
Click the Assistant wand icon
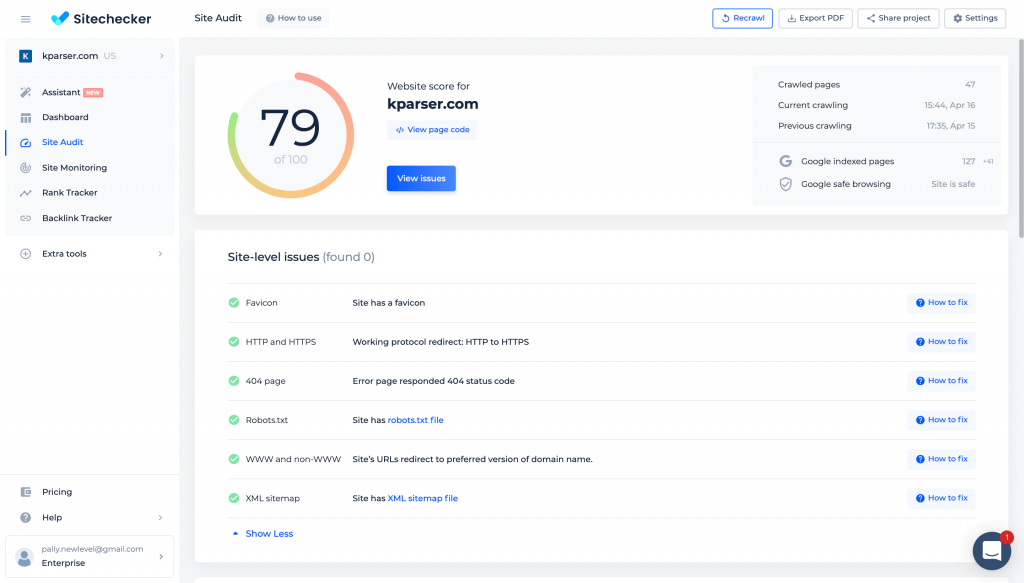25,92
